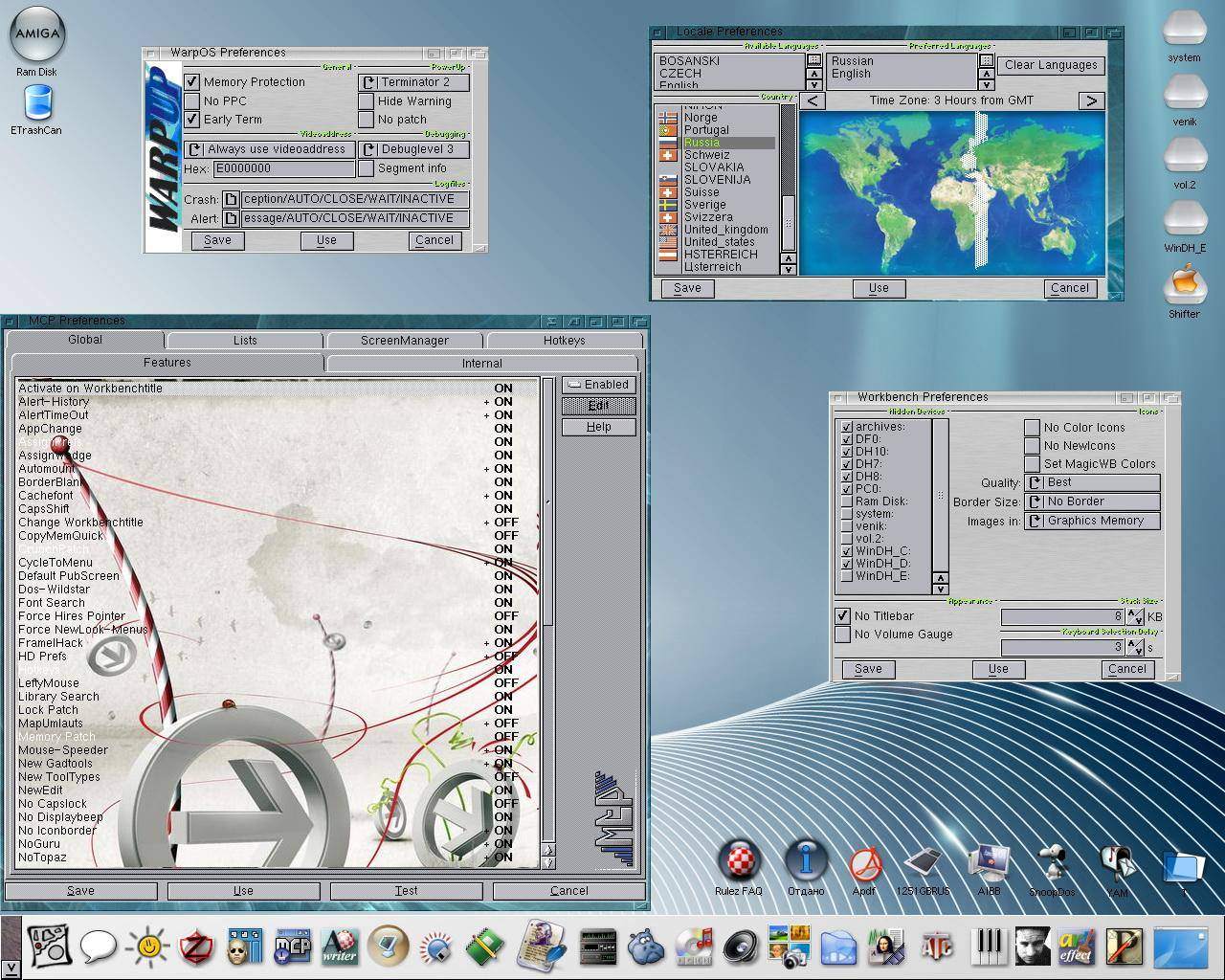The width and height of the screenshot is (1225, 980).
Task: Click Clear Languages in Locale Preferences
Action: tap(1051, 65)
